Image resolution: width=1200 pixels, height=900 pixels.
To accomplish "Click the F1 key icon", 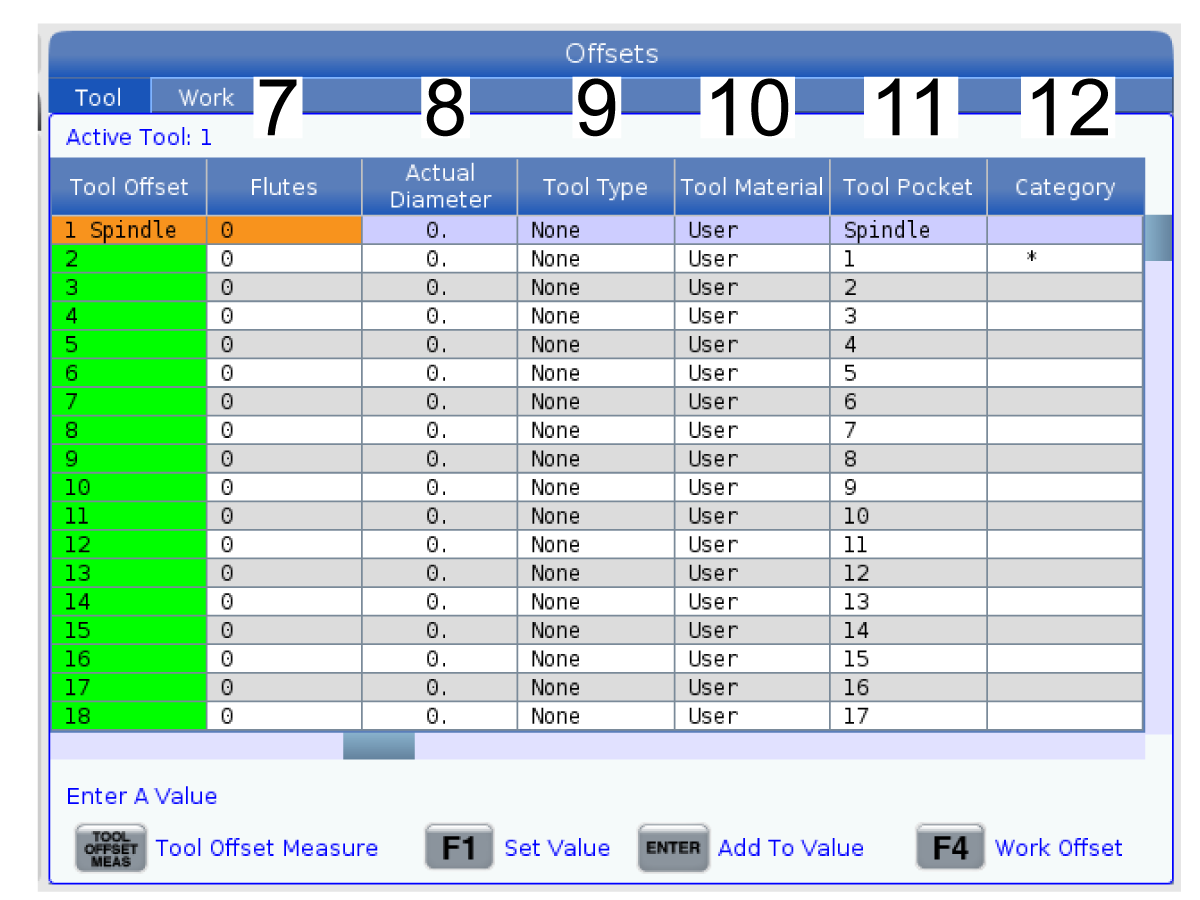I will pos(460,848).
